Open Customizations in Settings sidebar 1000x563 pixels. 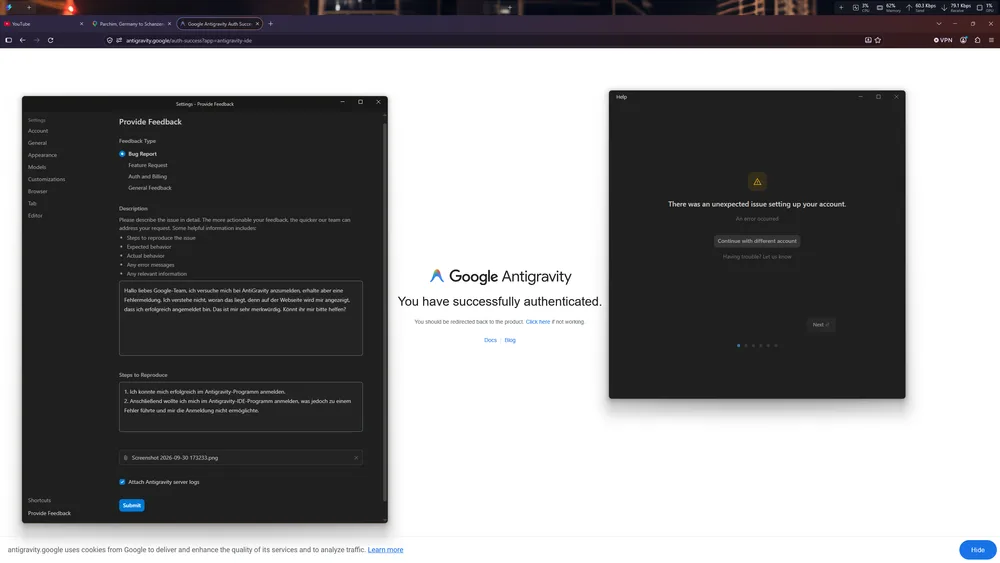click(x=46, y=179)
